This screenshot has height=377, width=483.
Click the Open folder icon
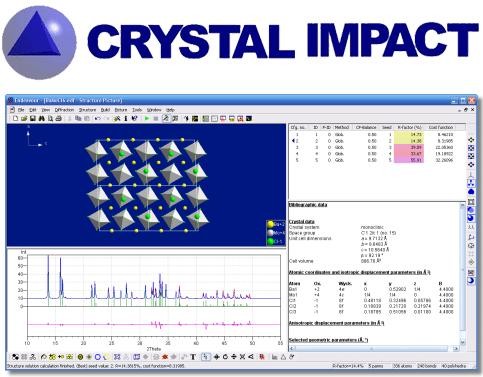tap(24, 118)
